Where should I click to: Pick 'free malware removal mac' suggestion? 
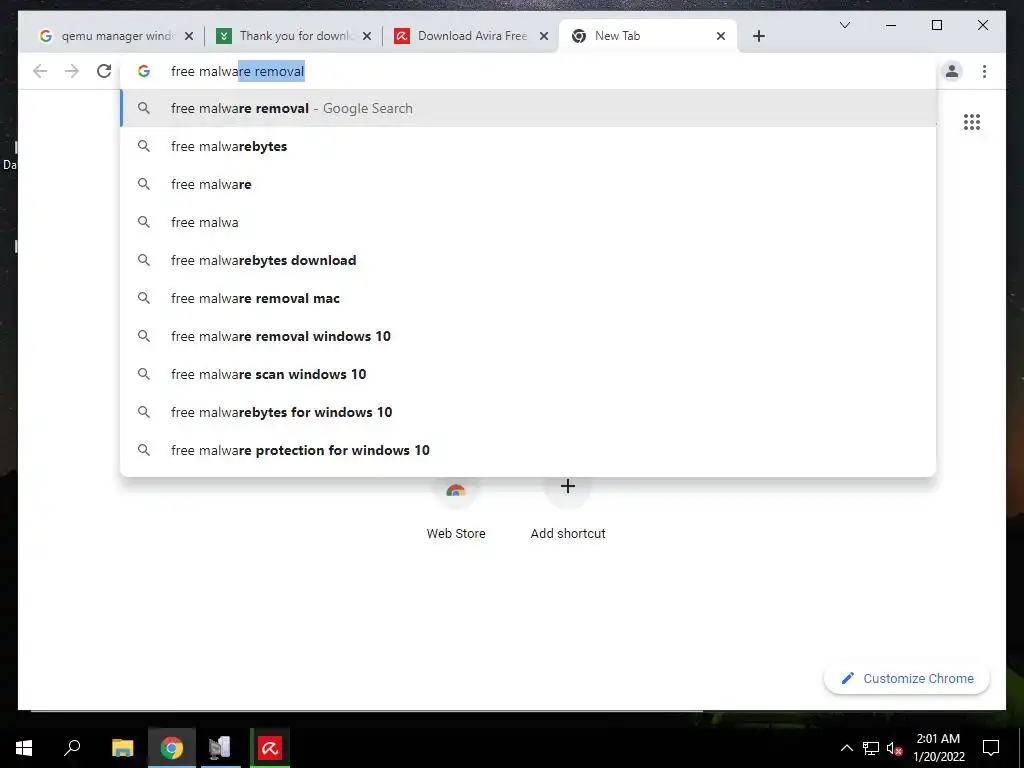(x=528, y=298)
